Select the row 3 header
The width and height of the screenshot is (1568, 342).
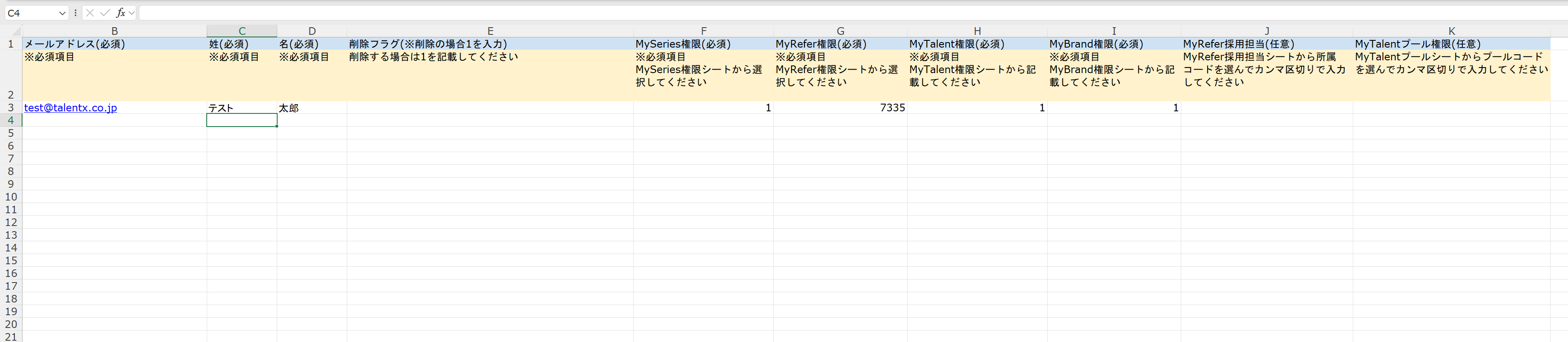click(x=10, y=108)
